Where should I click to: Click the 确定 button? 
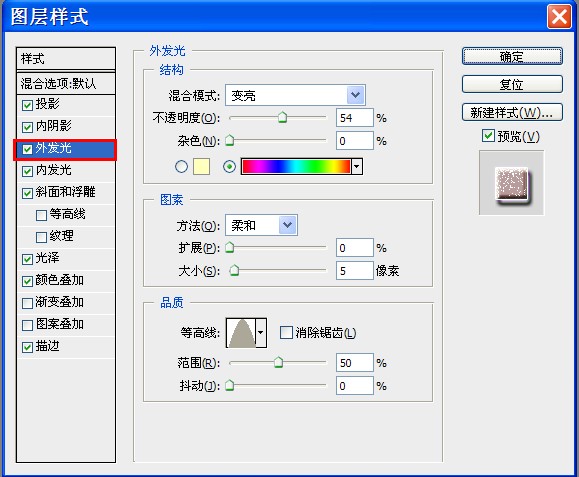click(x=512, y=56)
